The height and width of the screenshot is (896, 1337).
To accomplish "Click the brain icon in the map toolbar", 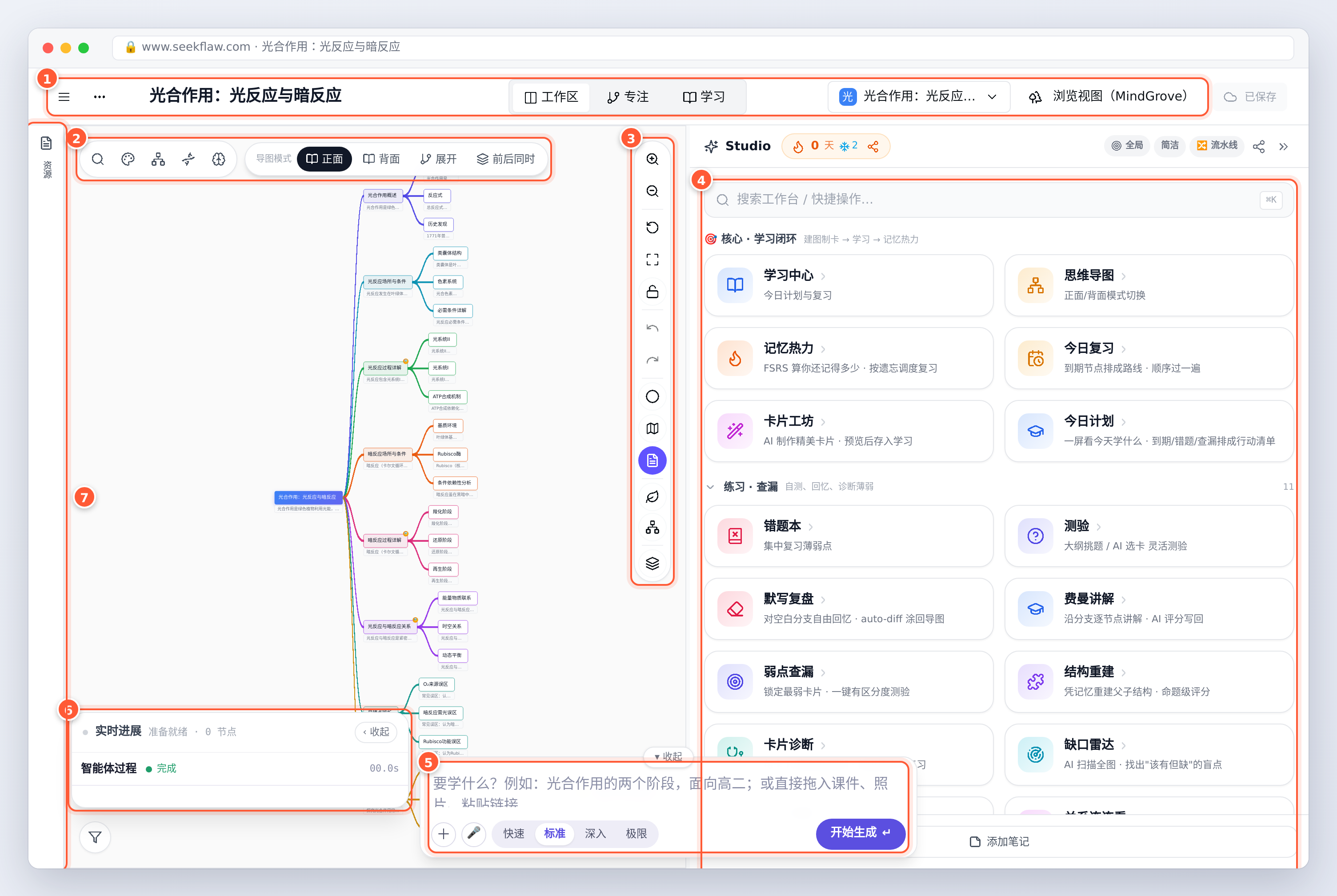I will [x=219, y=159].
